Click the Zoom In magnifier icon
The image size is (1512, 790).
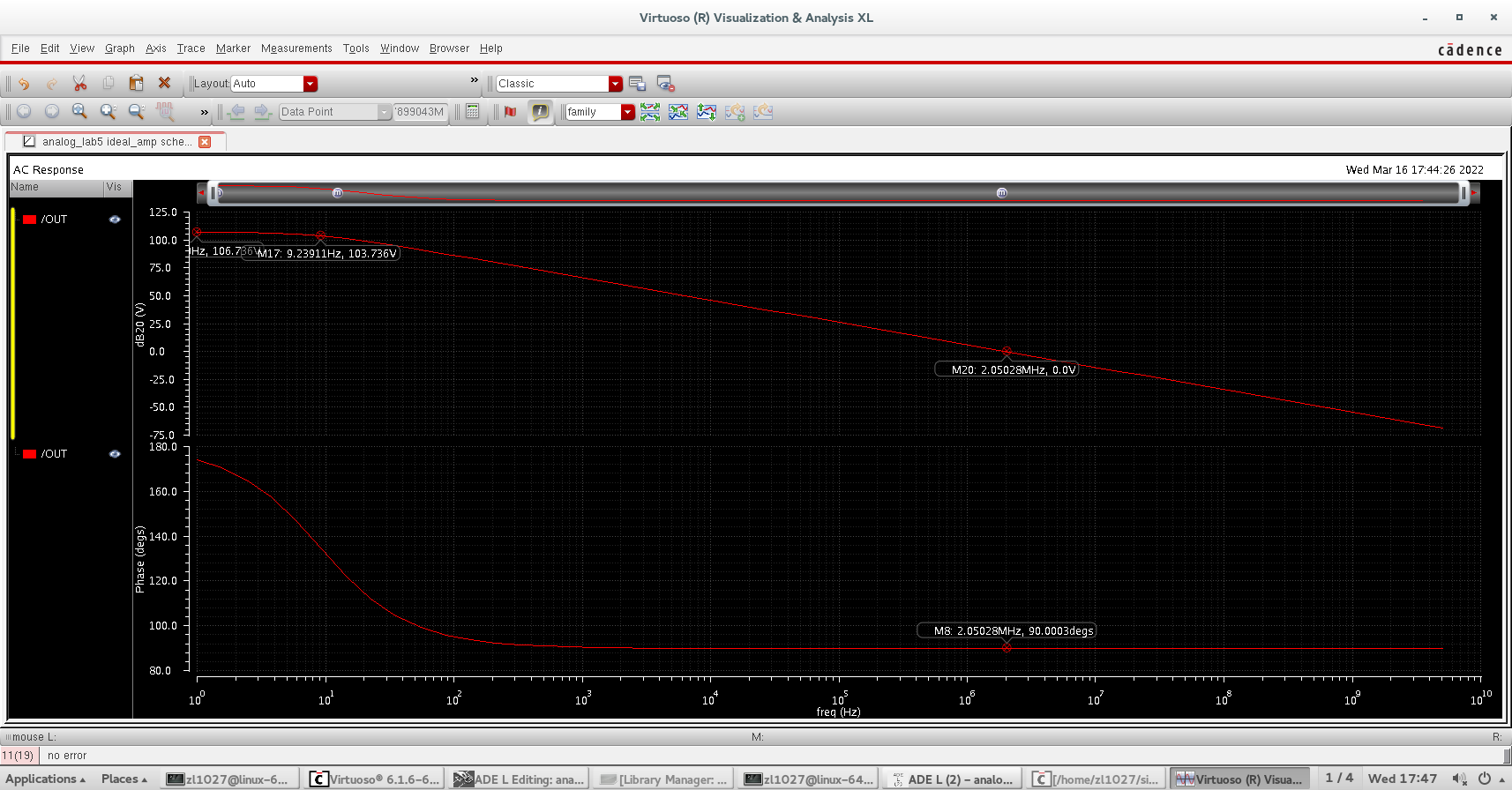pyautogui.click(x=108, y=111)
